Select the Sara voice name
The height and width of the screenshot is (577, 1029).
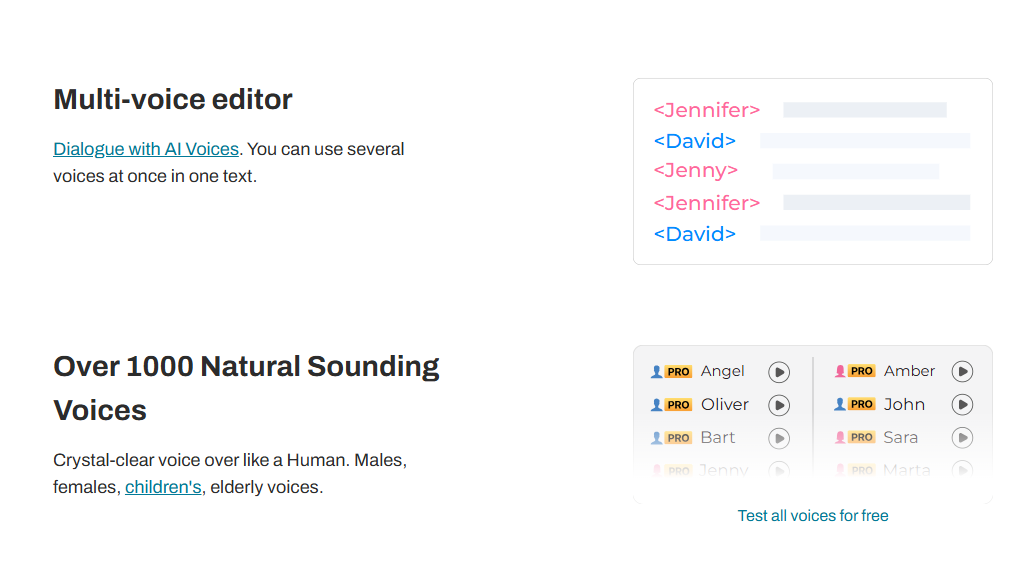coord(901,438)
